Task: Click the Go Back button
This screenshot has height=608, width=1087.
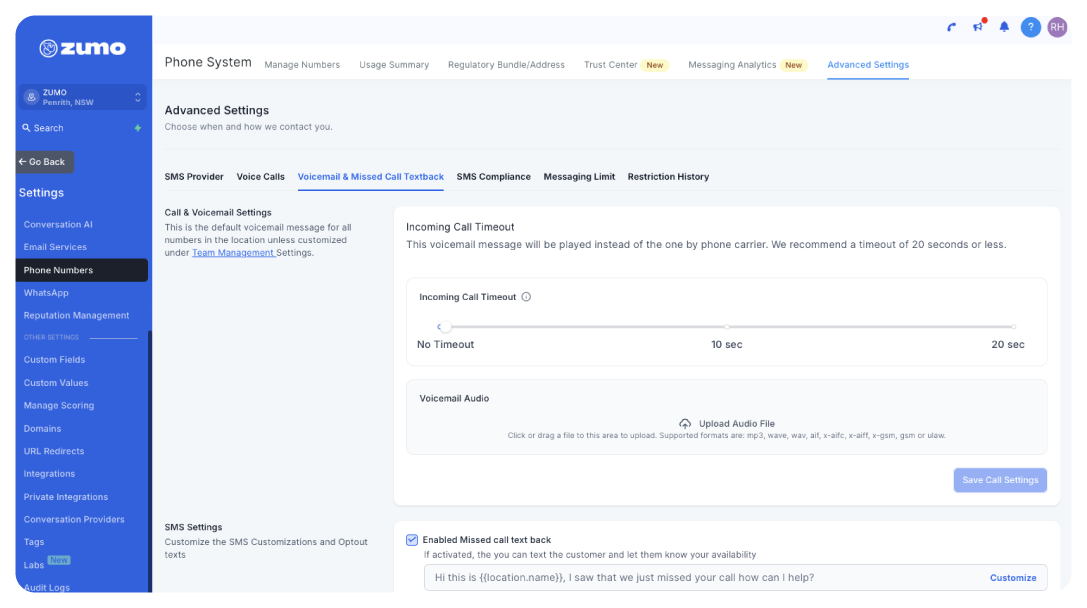Action: click(x=44, y=162)
